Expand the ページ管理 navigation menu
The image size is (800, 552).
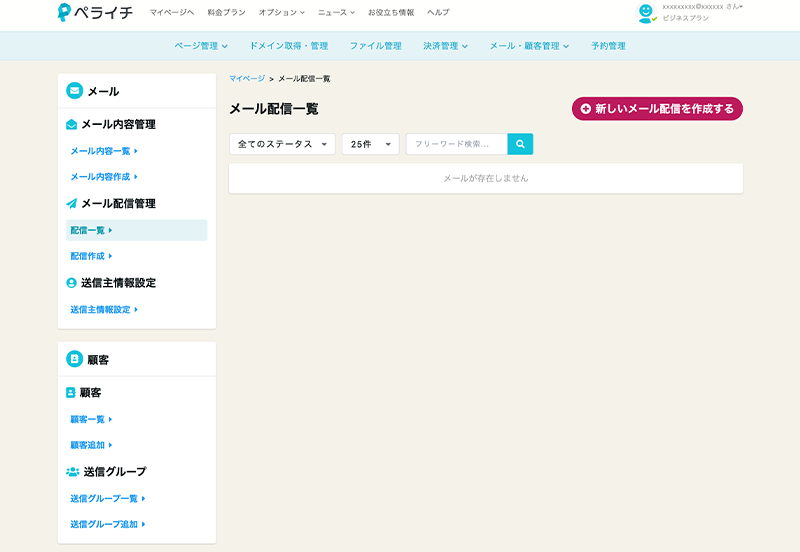pyautogui.click(x=201, y=46)
